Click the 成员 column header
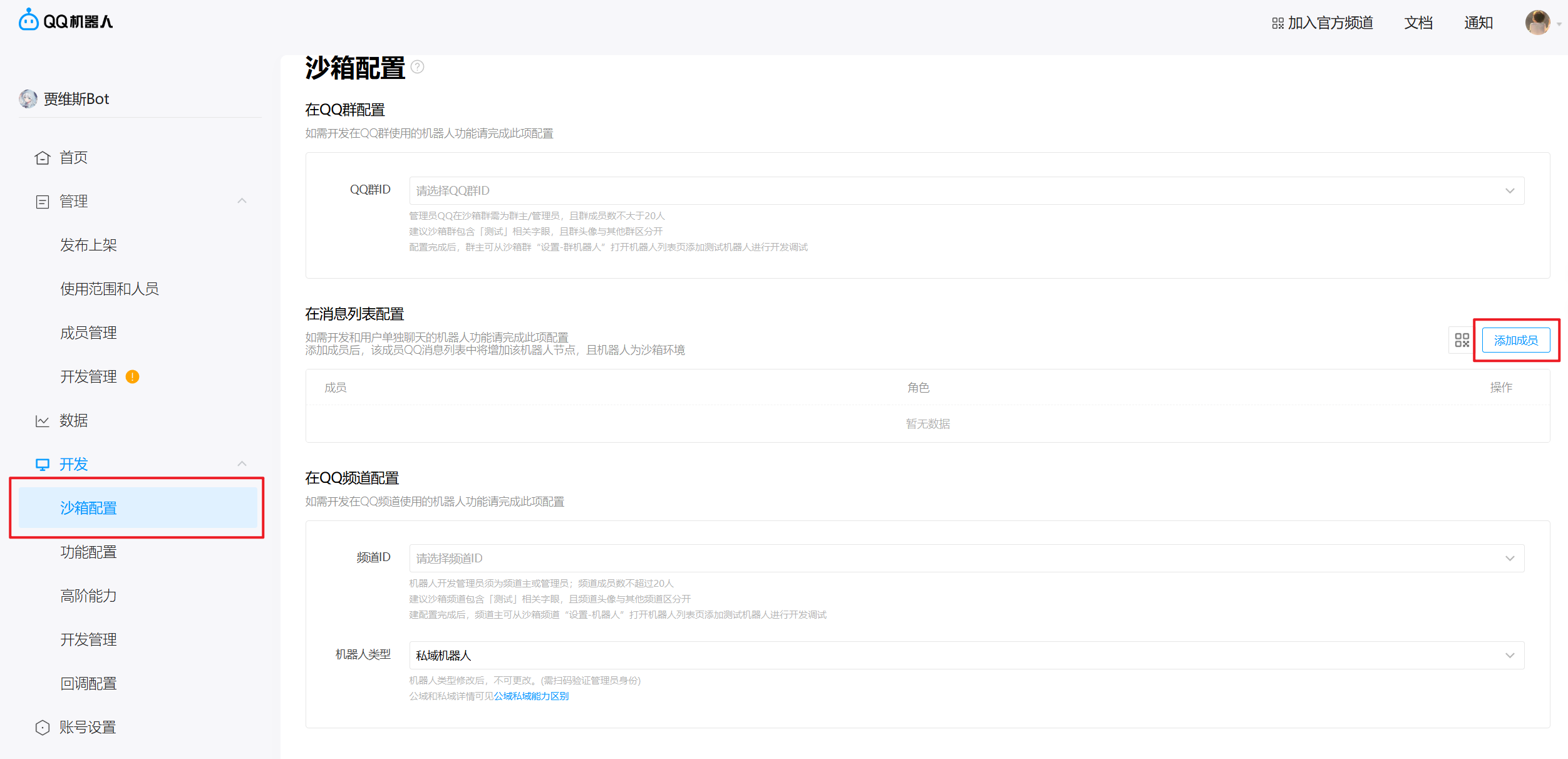 click(336, 388)
